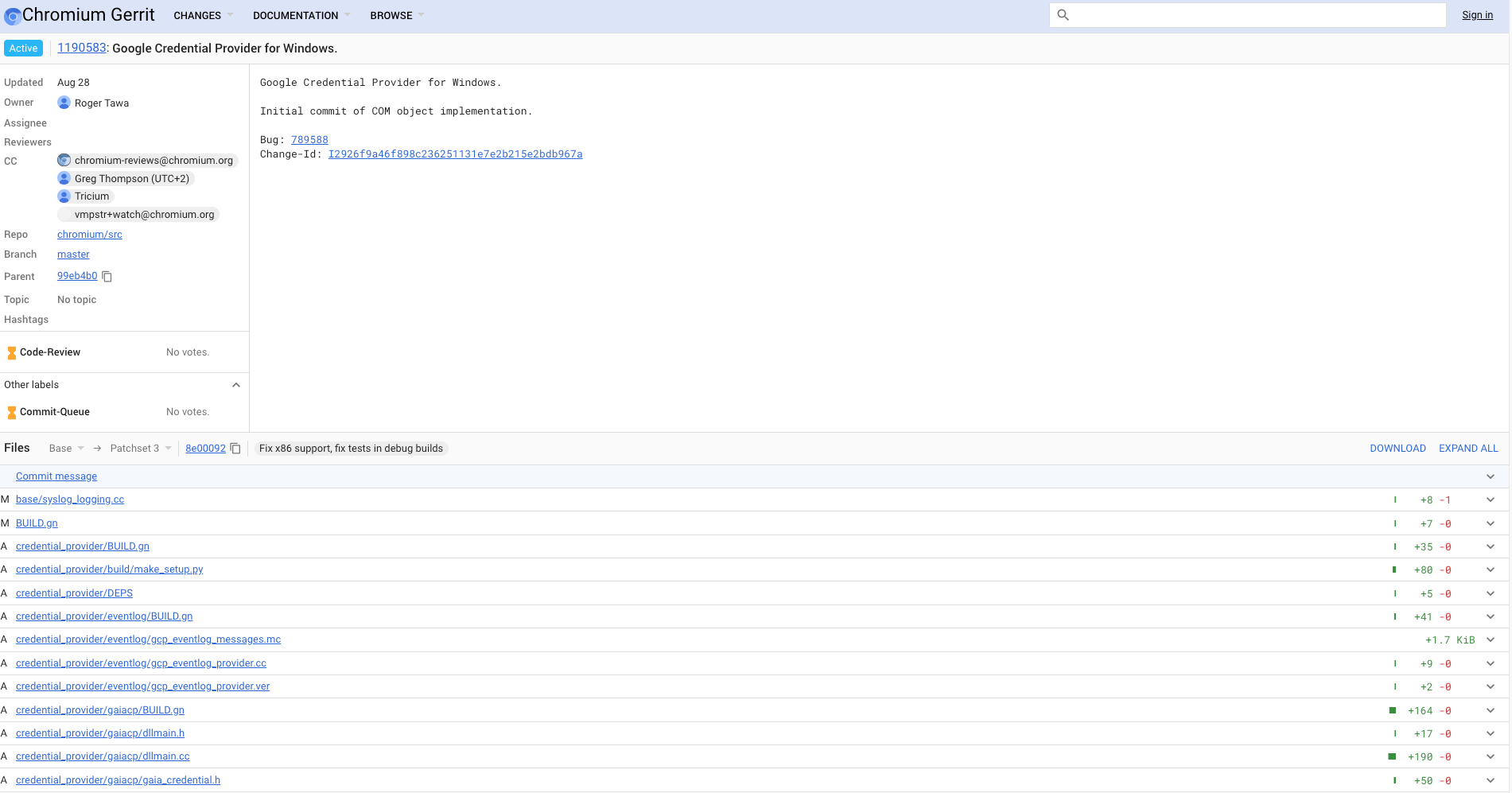Image resolution: width=1512 pixels, height=793 pixels.
Task: Click the search magnifier icon
Action: [x=1063, y=15]
